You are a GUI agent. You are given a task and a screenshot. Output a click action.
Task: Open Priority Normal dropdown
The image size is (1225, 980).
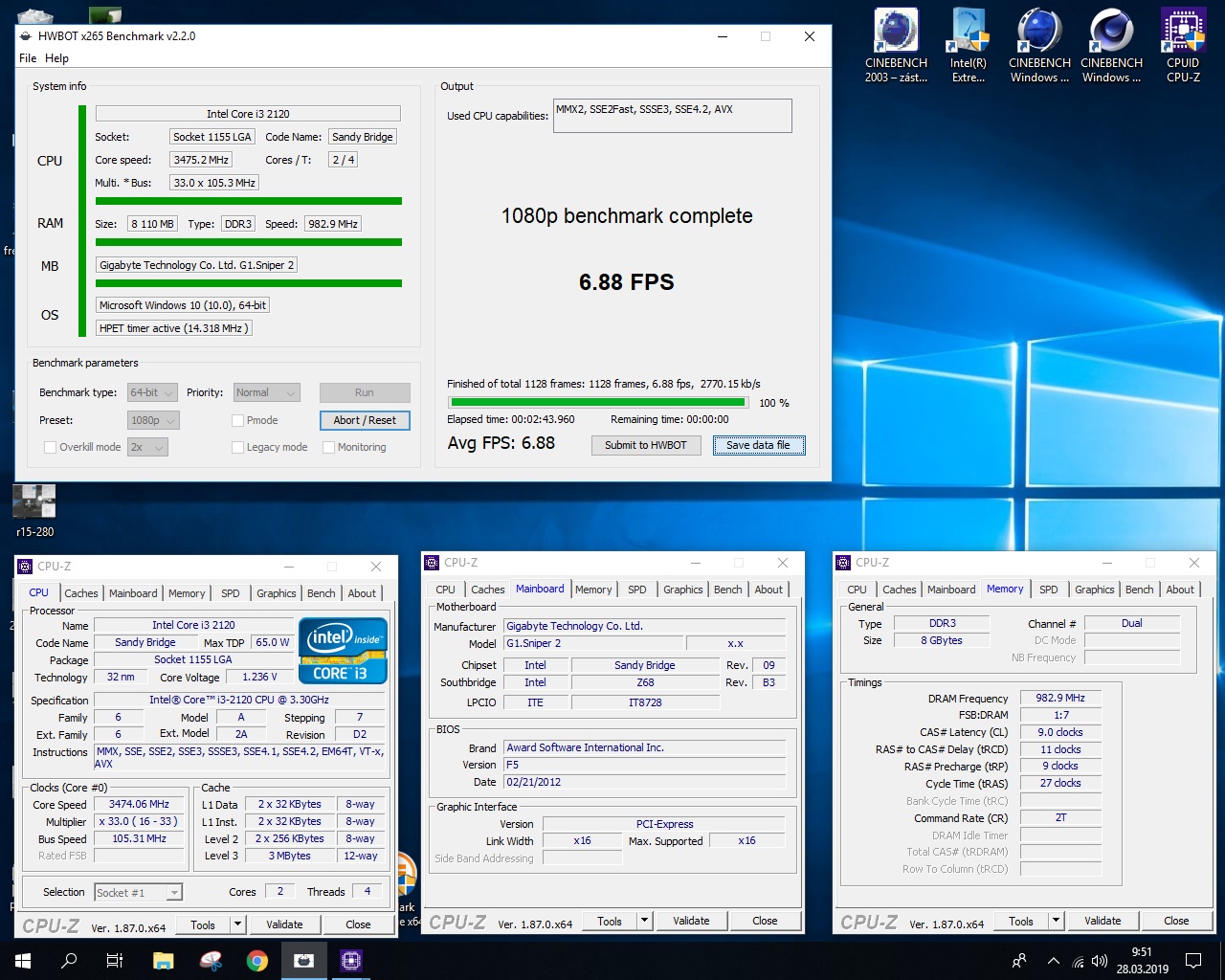click(x=267, y=392)
